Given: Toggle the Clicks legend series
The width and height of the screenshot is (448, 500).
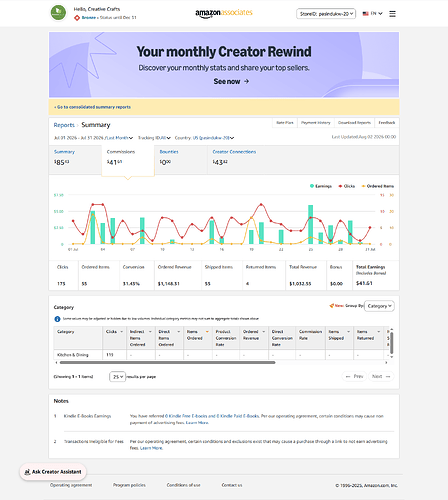Looking at the screenshot, I should pos(347,186).
